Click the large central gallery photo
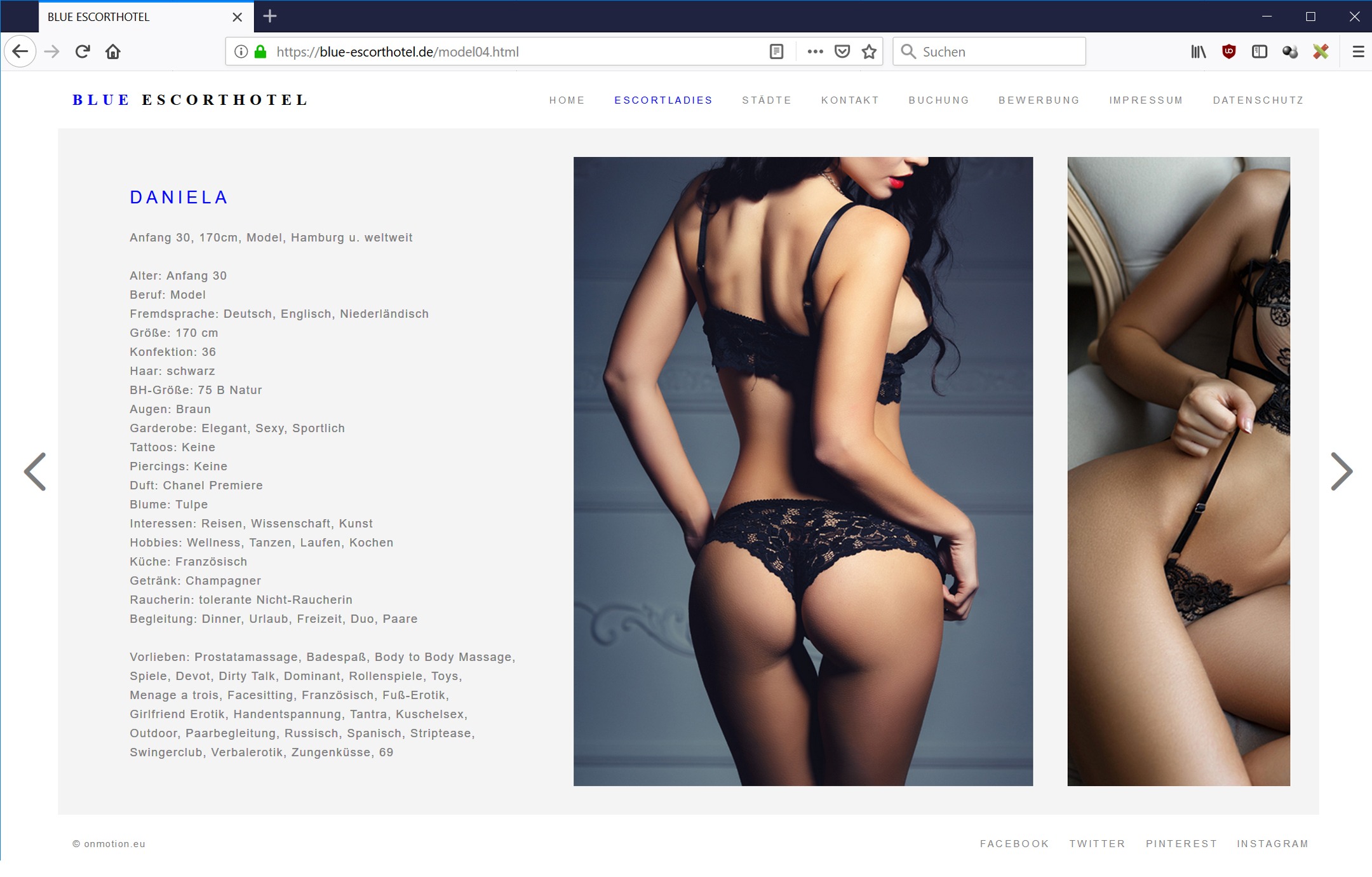 tap(803, 472)
